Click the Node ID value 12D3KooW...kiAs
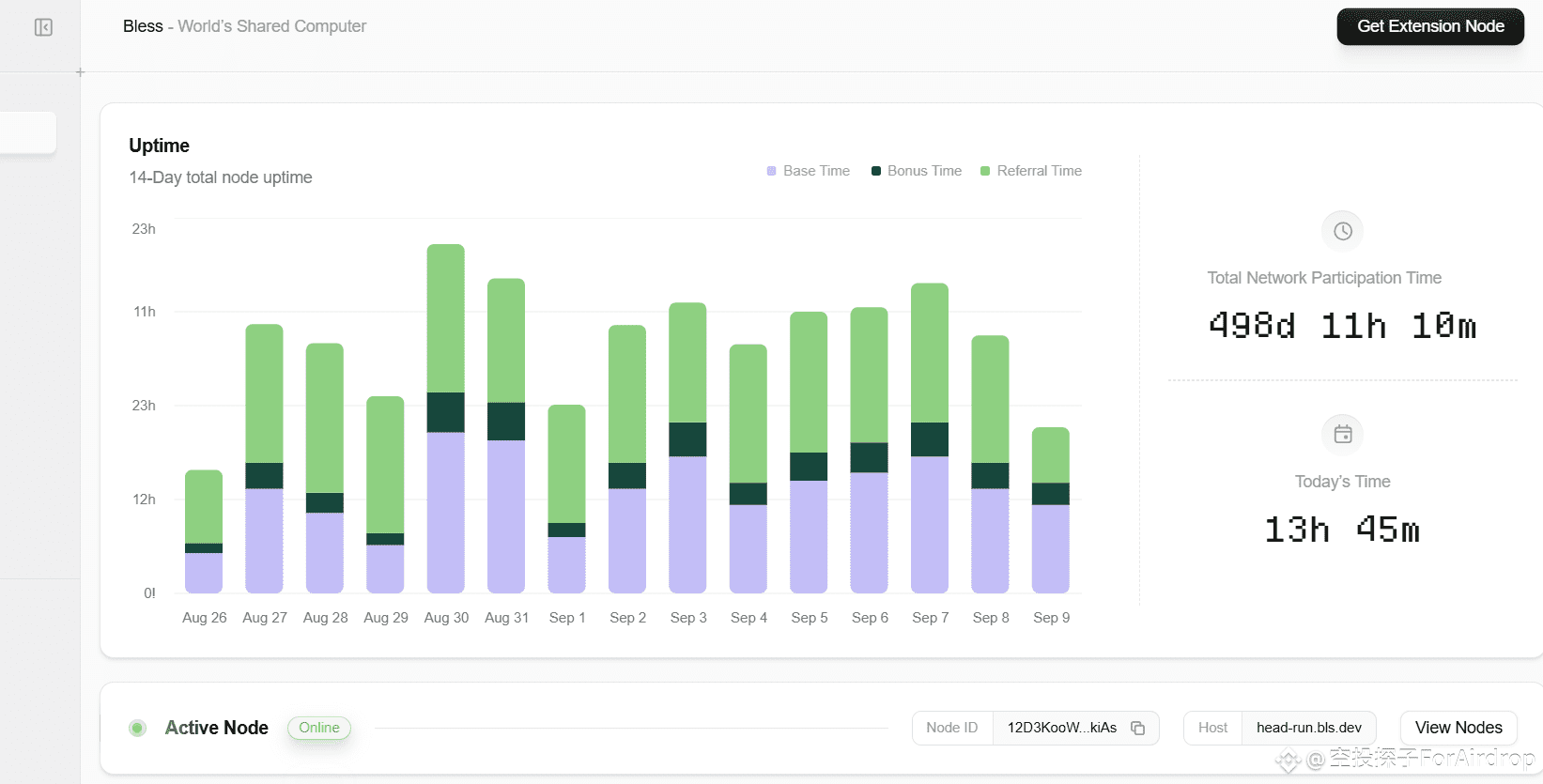 point(1061,728)
